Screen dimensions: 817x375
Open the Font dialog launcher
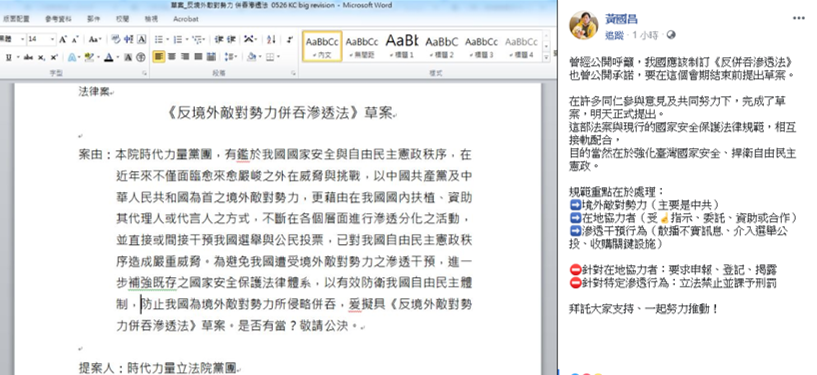click(144, 74)
